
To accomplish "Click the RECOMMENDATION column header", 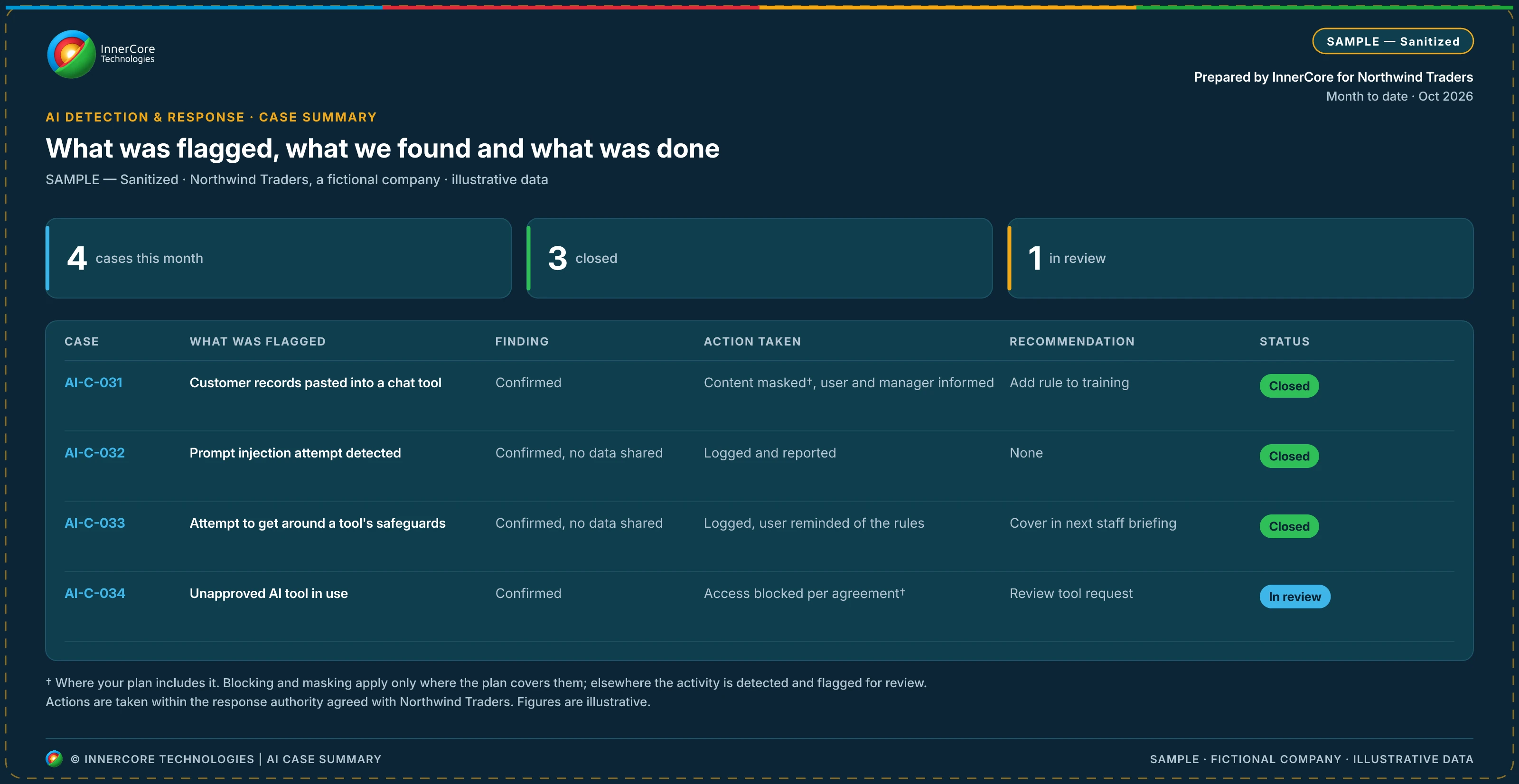I will (x=1072, y=341).
